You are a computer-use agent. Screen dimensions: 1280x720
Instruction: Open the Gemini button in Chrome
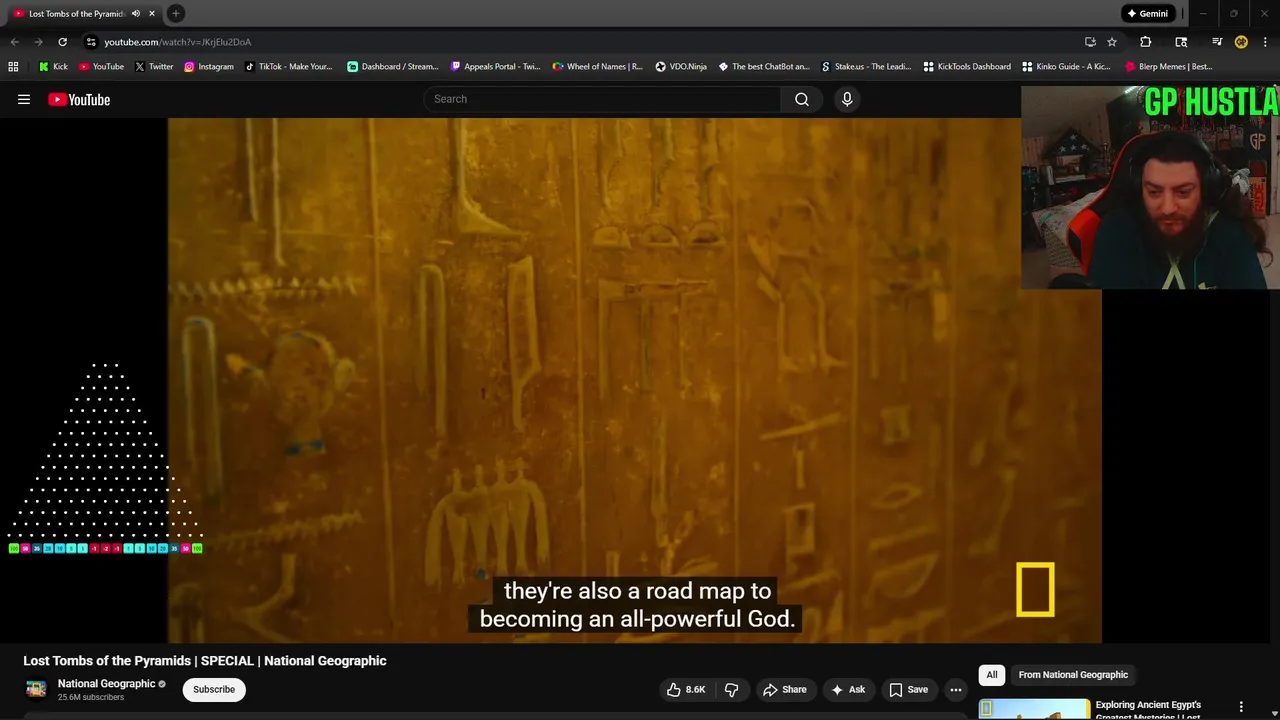coord(1147,13)
